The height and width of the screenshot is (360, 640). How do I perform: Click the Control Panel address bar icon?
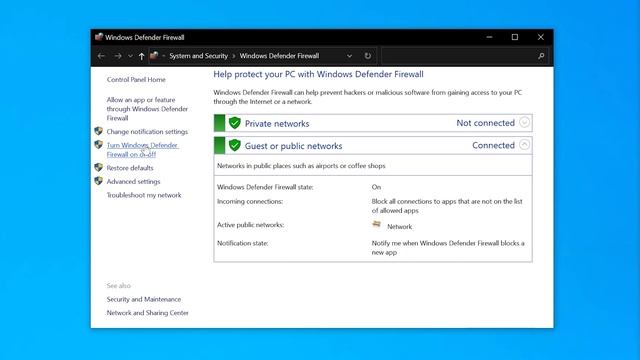[154, 56]
